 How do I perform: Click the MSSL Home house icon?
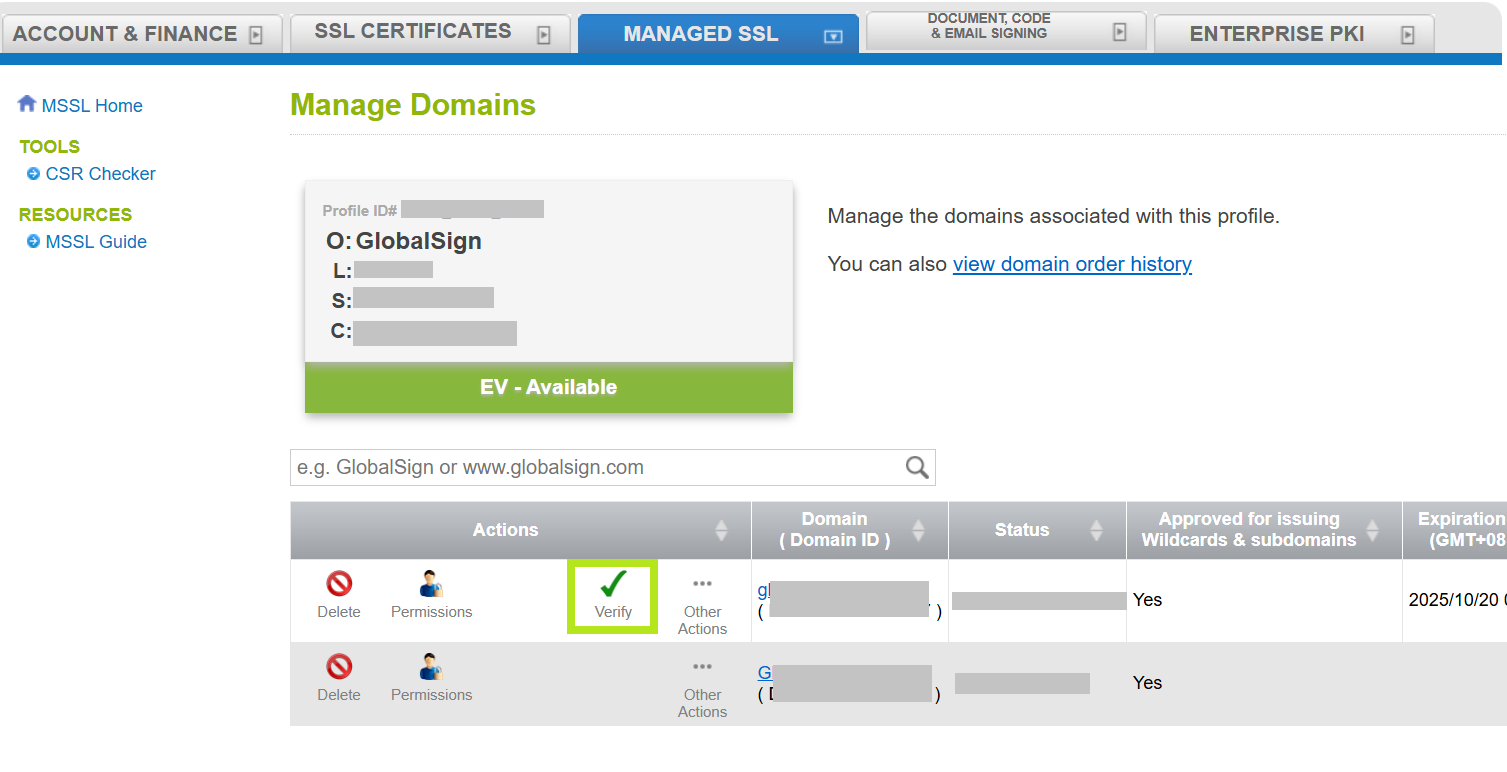[27, 104]
